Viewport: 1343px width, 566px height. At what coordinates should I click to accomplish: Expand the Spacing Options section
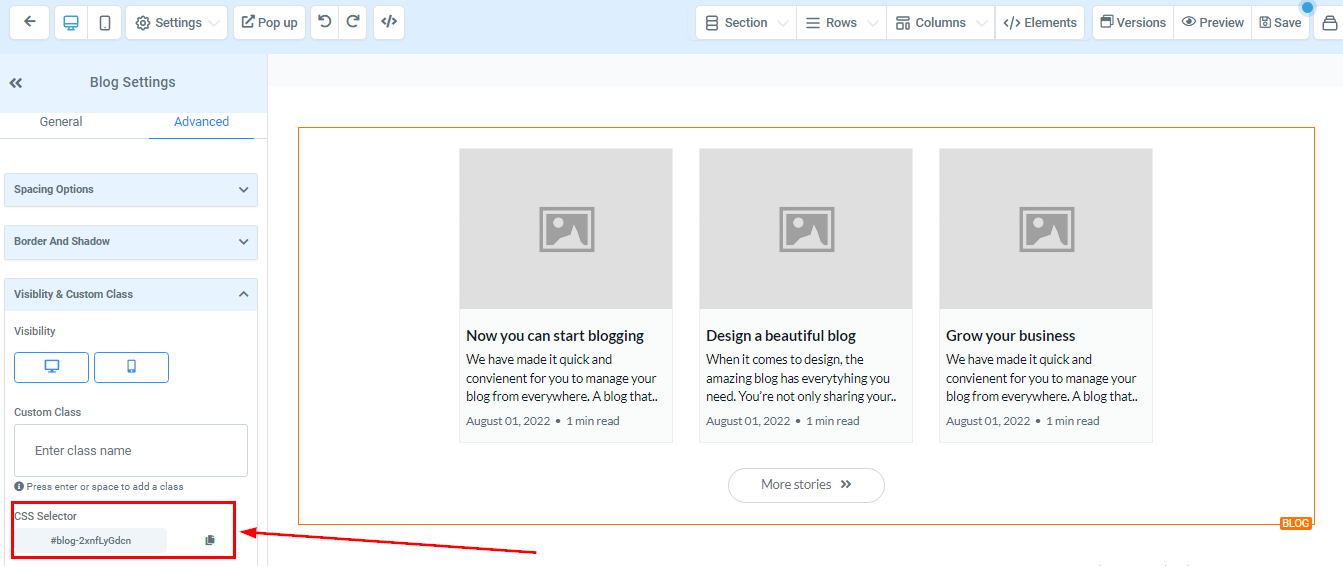(x=131, y=190)
